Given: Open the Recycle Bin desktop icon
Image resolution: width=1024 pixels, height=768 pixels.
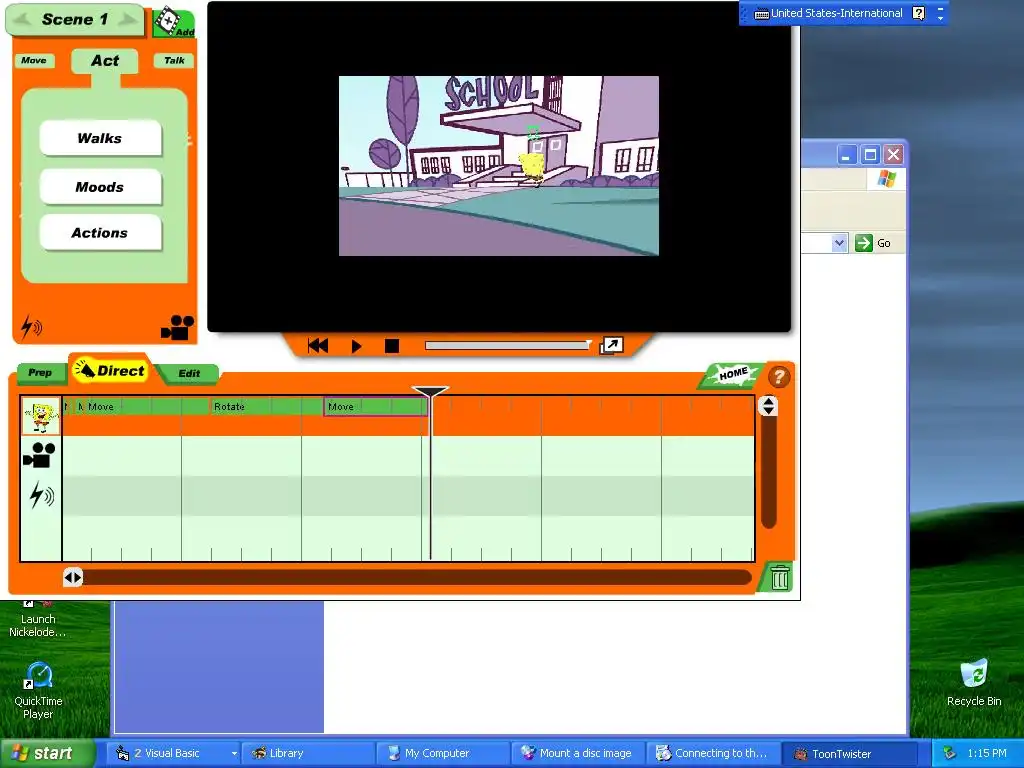Looking at the screenshot, I should (974, 683).
